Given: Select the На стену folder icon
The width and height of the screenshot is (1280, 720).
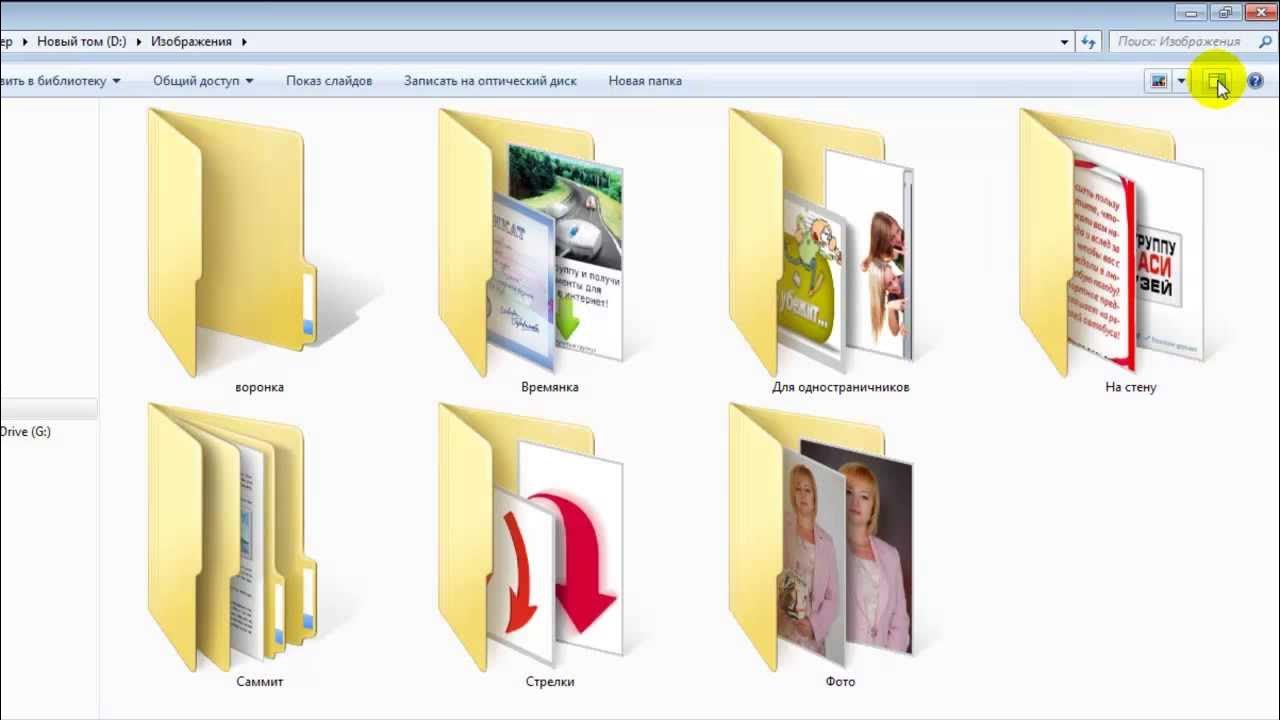Looking at the screenshot, I should [x=1111, y=242].
